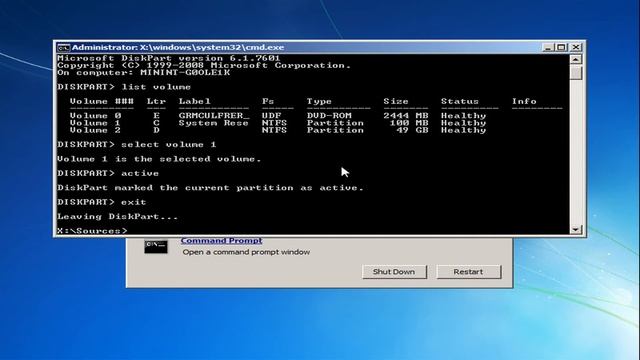Click the 'DISKPART> select volume 1' line
The image size is (640, 360).
pos(137,144)
